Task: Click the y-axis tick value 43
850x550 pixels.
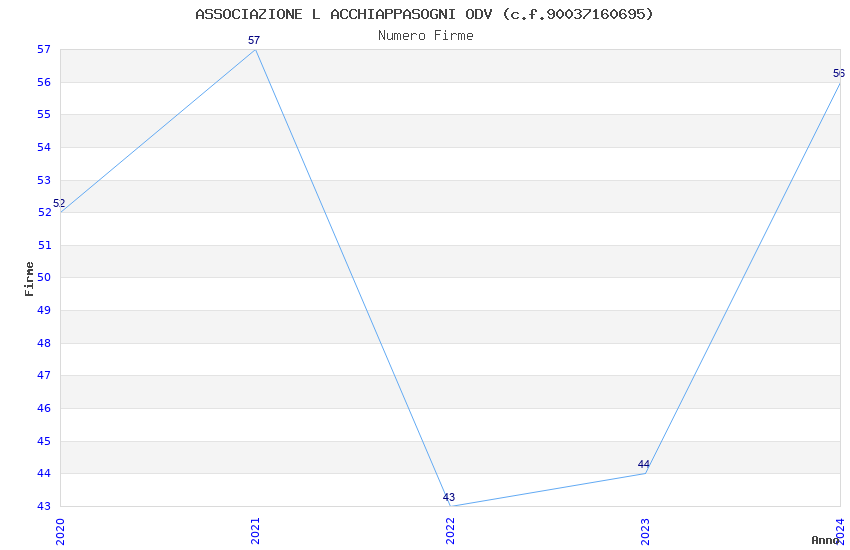Action: click(x=44, y=507)
